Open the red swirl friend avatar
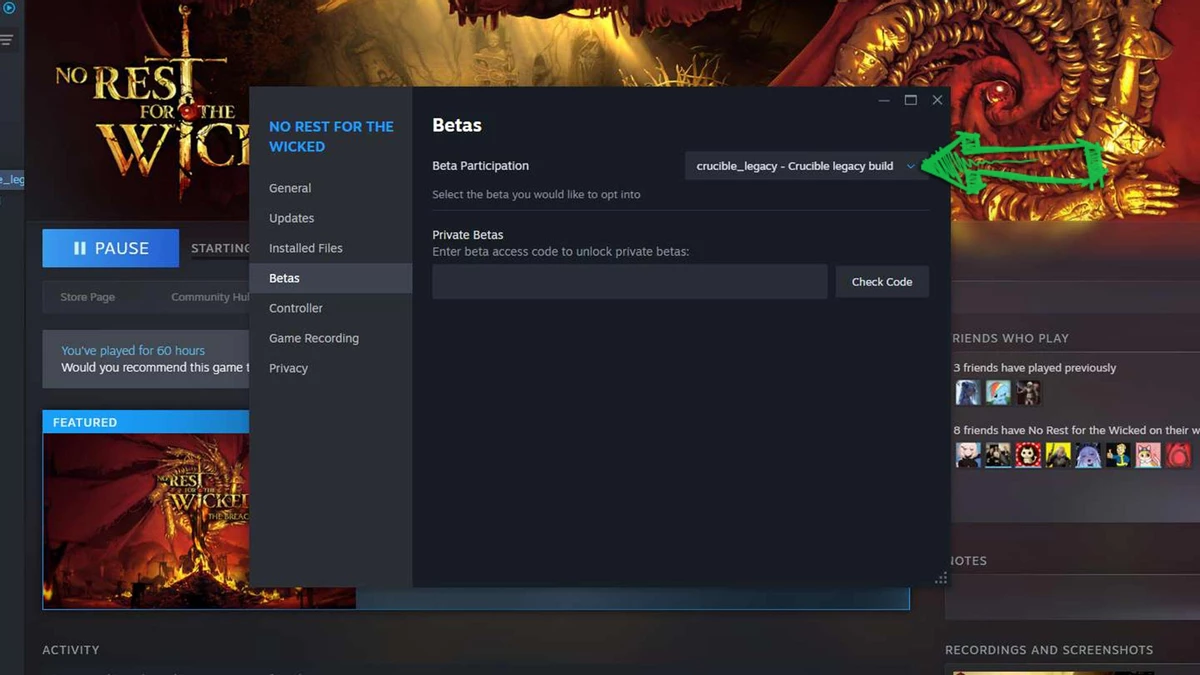This screenshot has width=1200, height=675. coord(1178,456)
